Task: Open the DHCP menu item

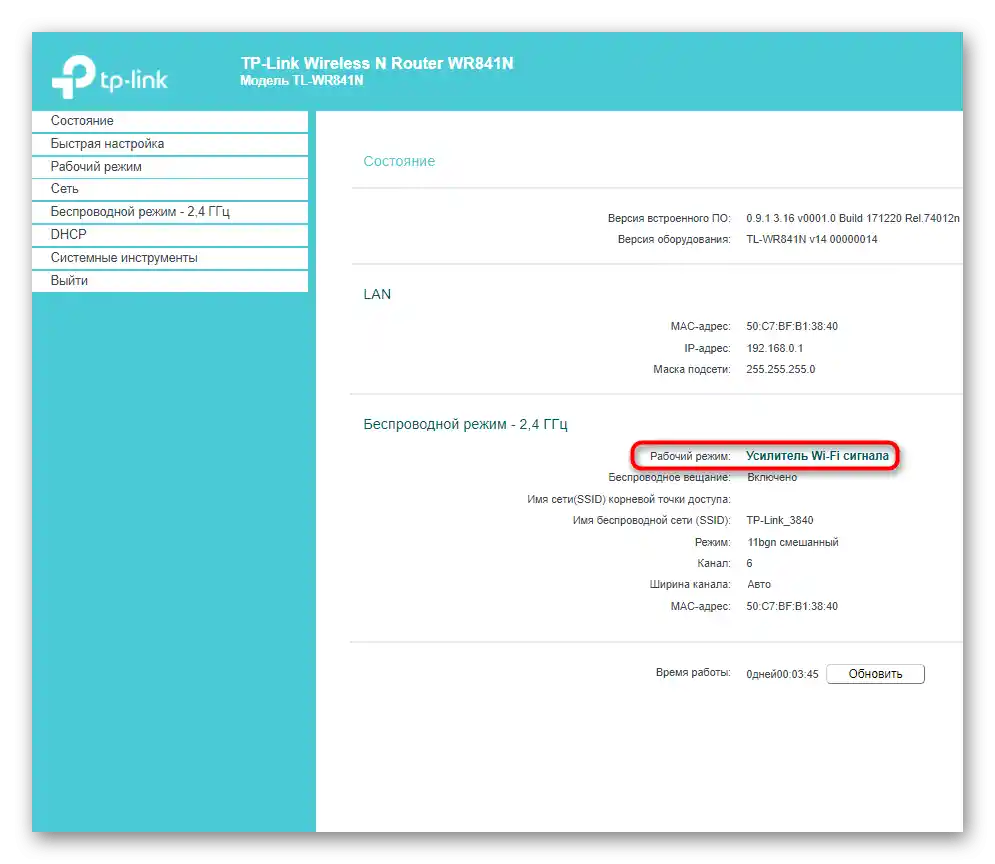Action: point(169,235)
